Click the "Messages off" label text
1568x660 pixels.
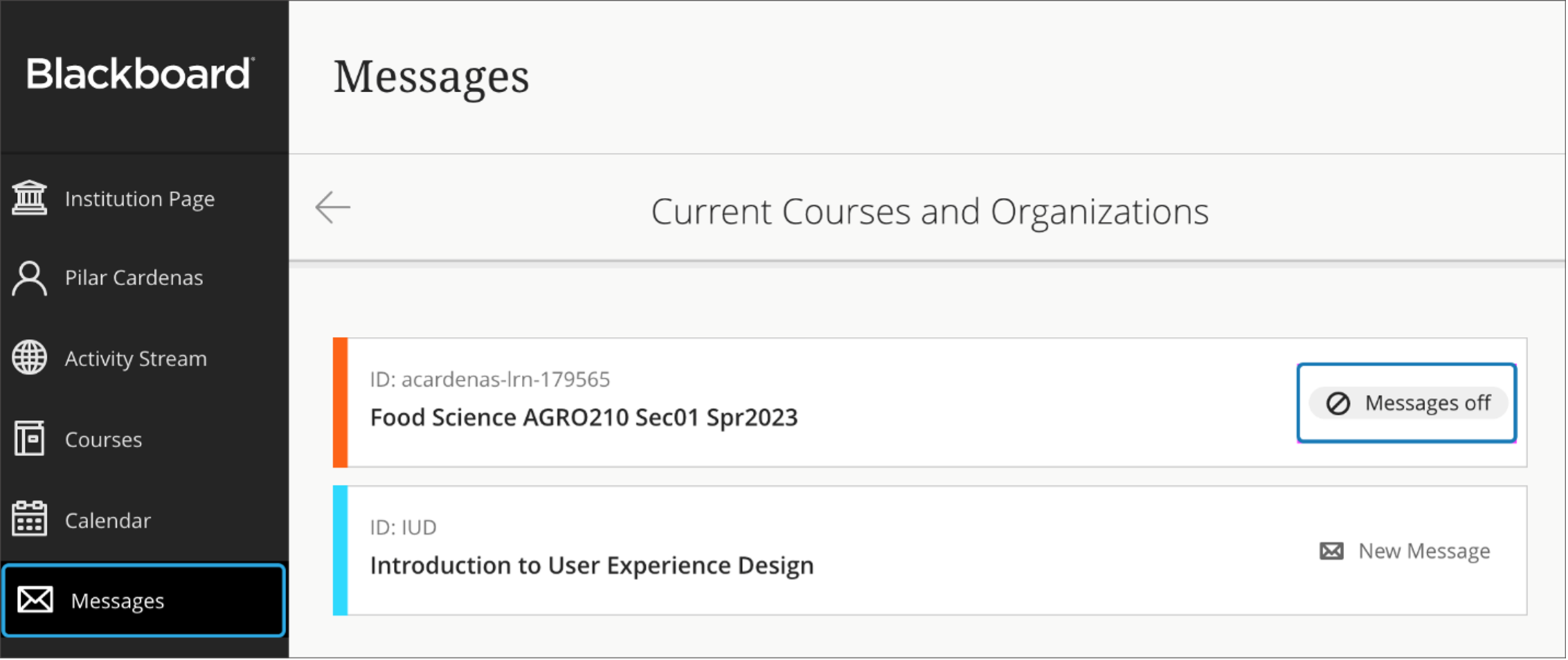[x=1427, y=403]
